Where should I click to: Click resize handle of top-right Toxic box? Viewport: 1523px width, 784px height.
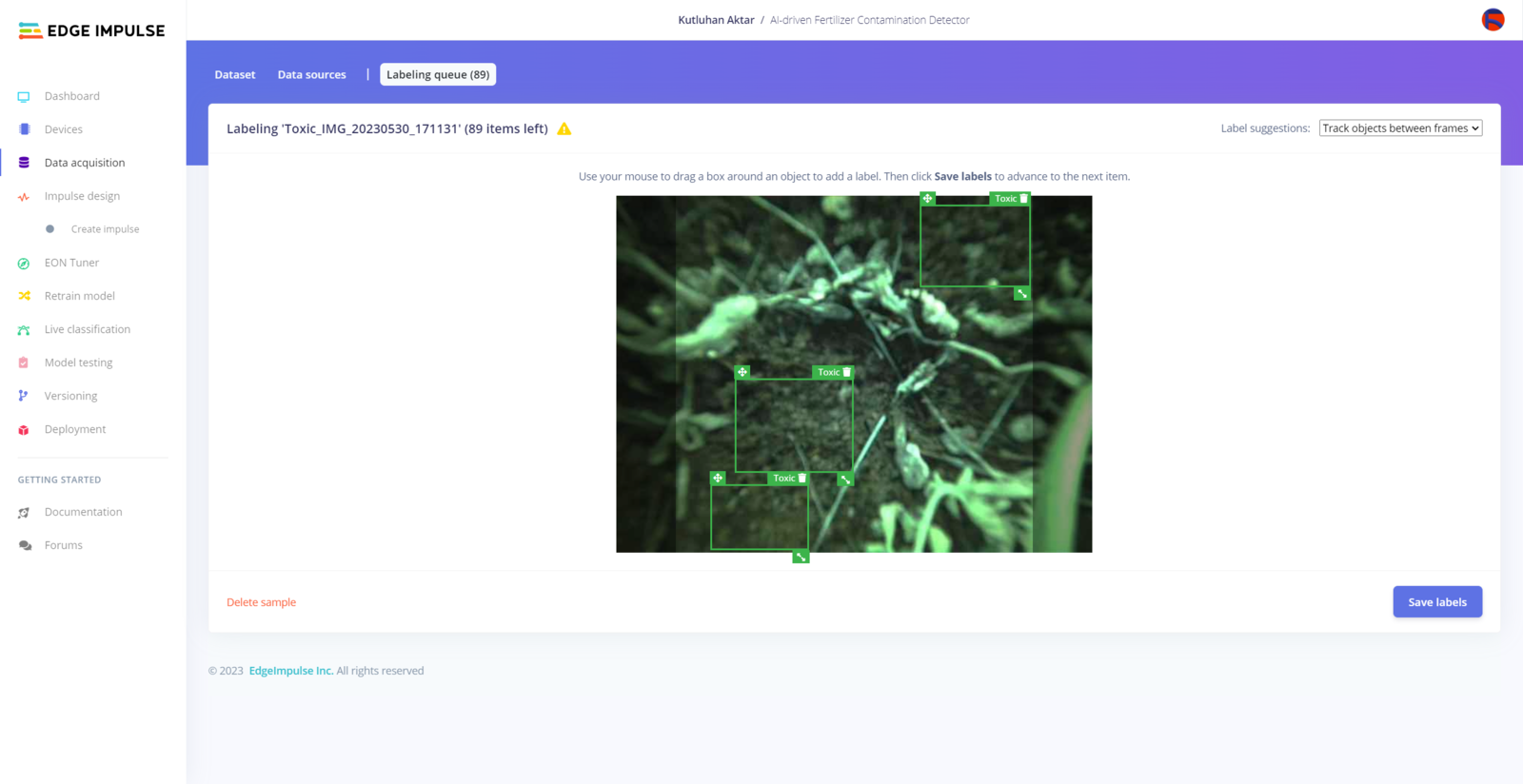(x=1021, y=294)
